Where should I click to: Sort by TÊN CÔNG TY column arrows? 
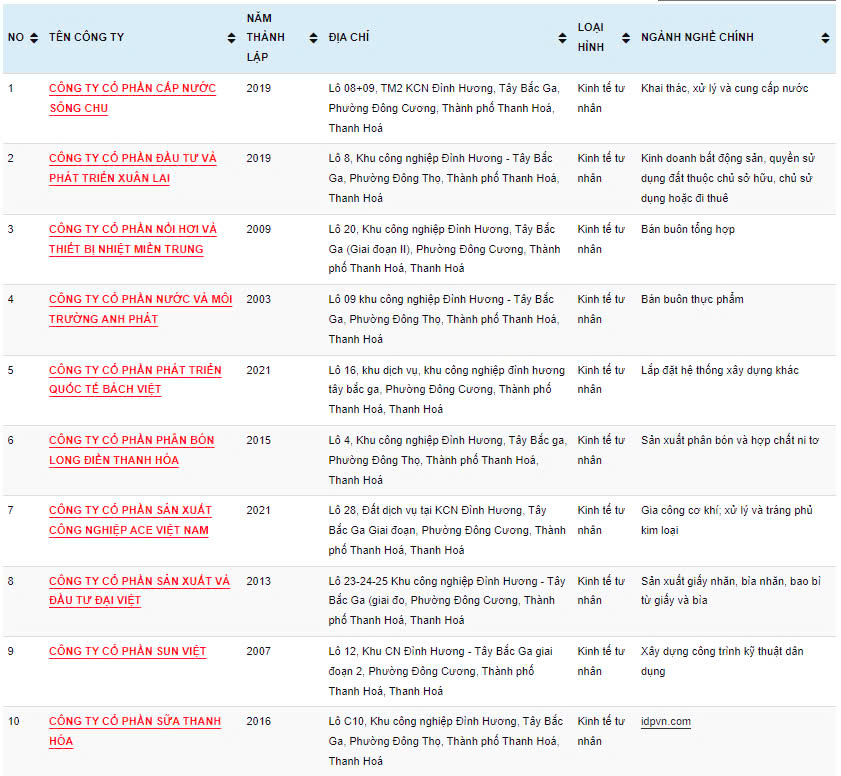click(231, 38)
